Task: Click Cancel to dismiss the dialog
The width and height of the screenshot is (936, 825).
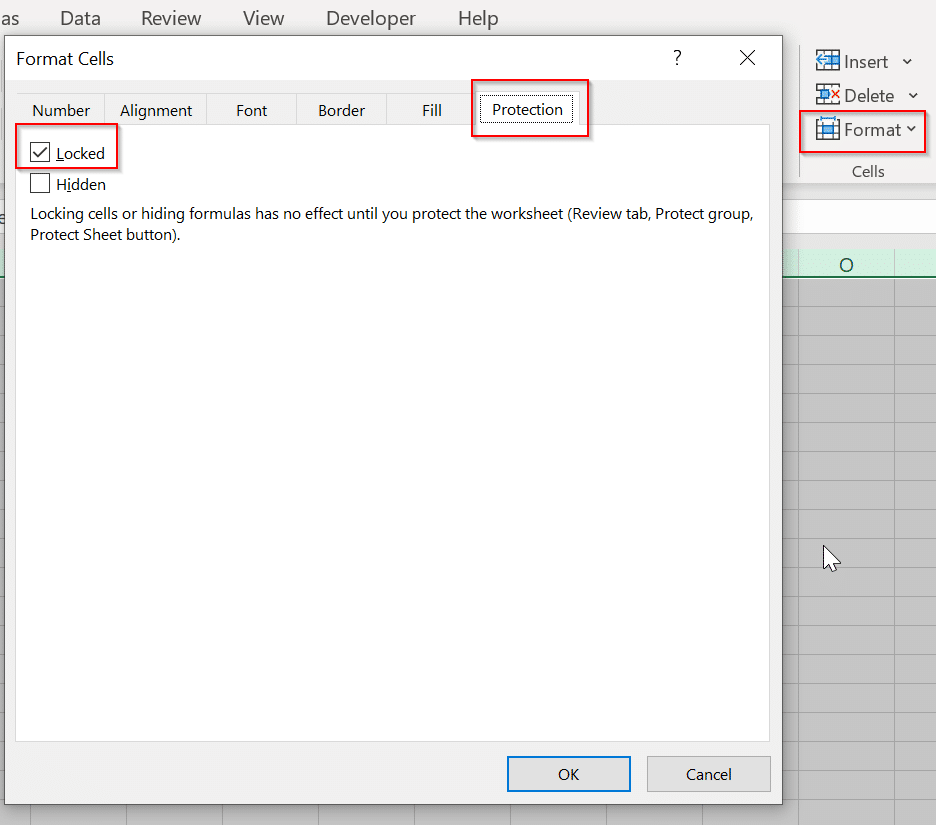Action: 708,773
